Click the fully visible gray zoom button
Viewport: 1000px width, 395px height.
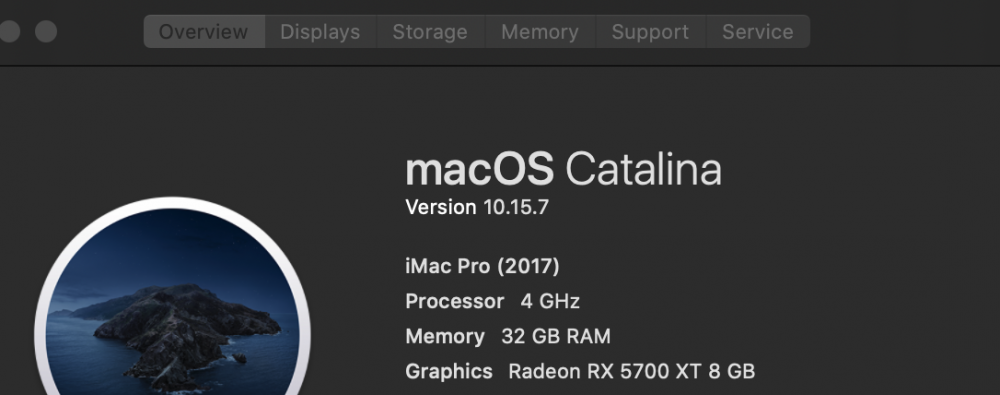click(46, 31)
